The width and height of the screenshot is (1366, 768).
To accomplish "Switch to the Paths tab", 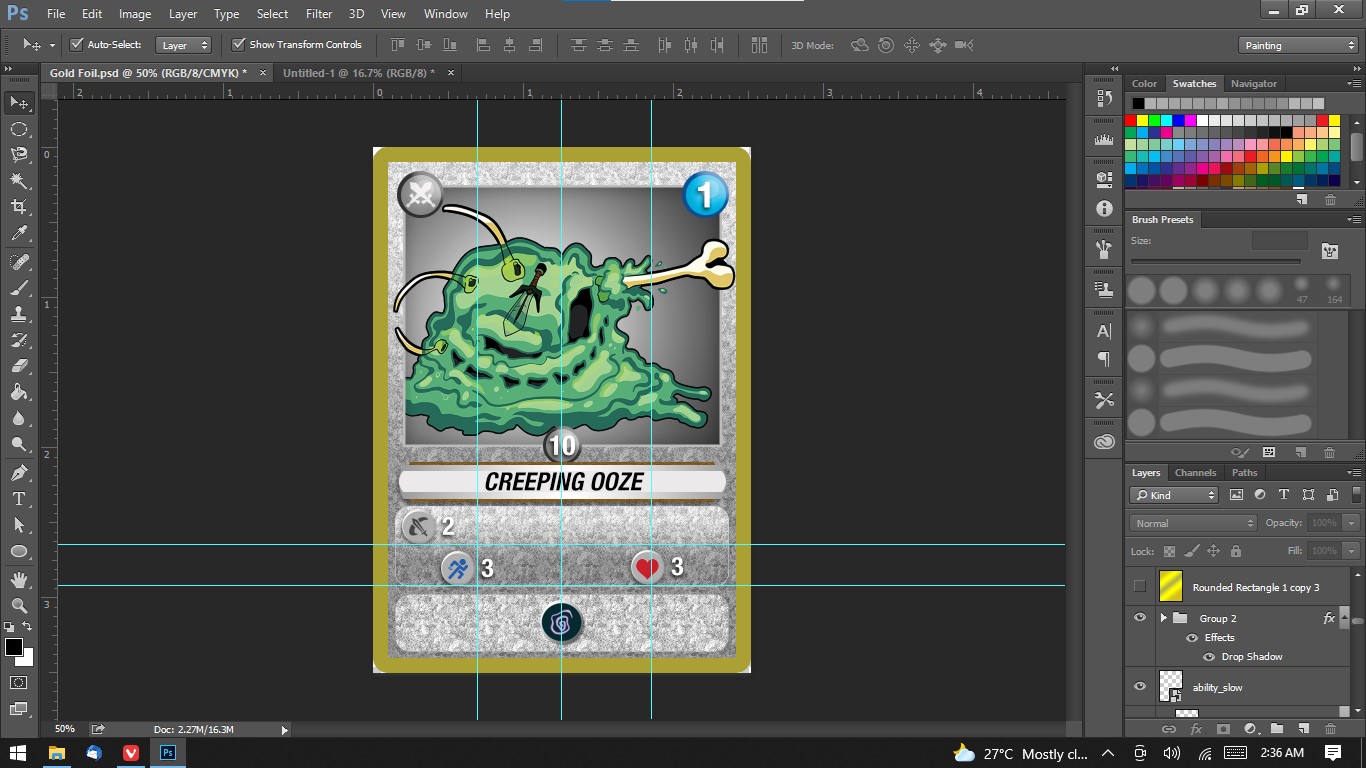I will pyautogui.click(x=1244, y=473).
